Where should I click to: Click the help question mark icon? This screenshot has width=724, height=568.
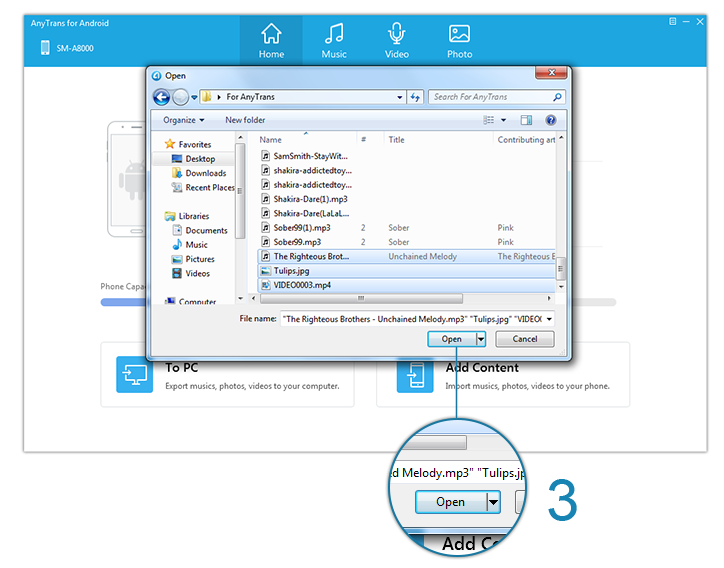click(550, 120)
